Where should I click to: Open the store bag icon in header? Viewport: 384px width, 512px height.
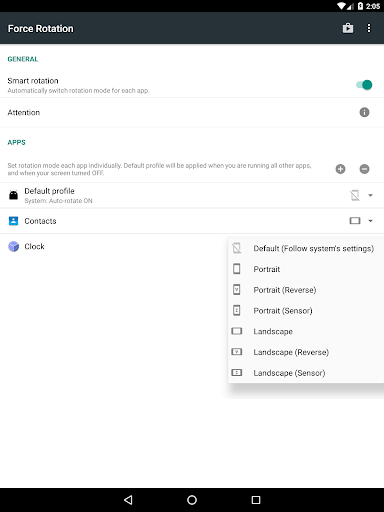coord(348,28)
